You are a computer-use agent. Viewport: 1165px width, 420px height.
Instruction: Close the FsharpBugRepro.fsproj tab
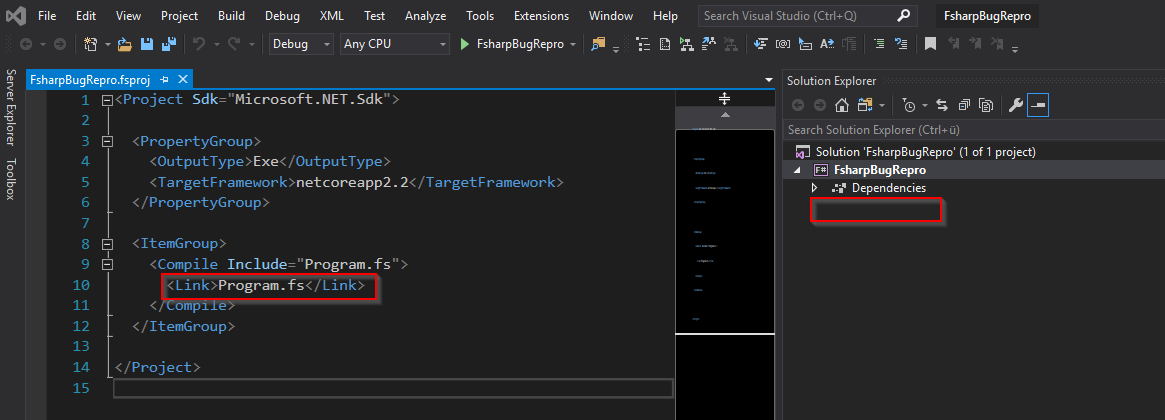[182, 80]
